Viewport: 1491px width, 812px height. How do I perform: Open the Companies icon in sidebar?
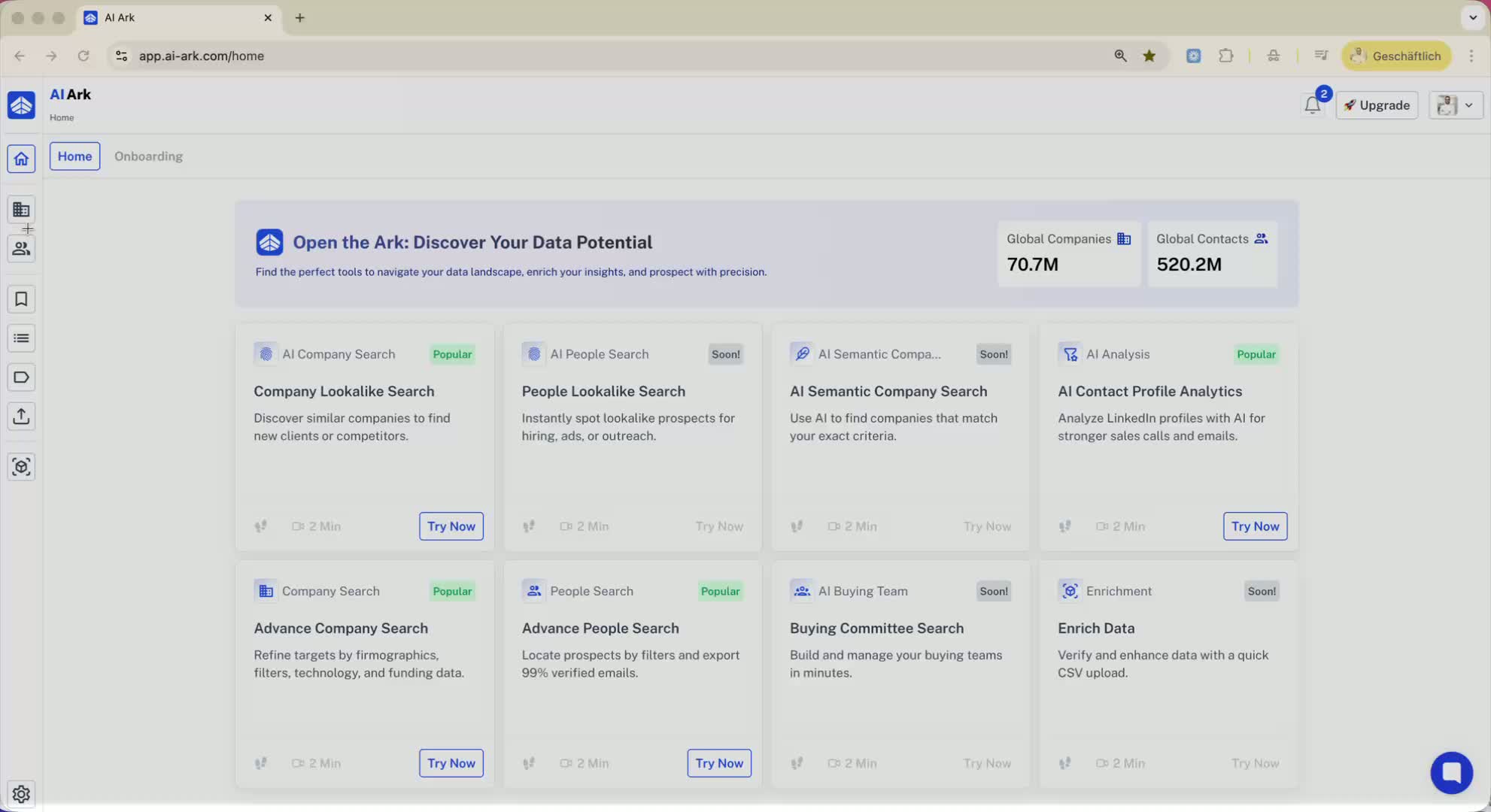point(21,210)
